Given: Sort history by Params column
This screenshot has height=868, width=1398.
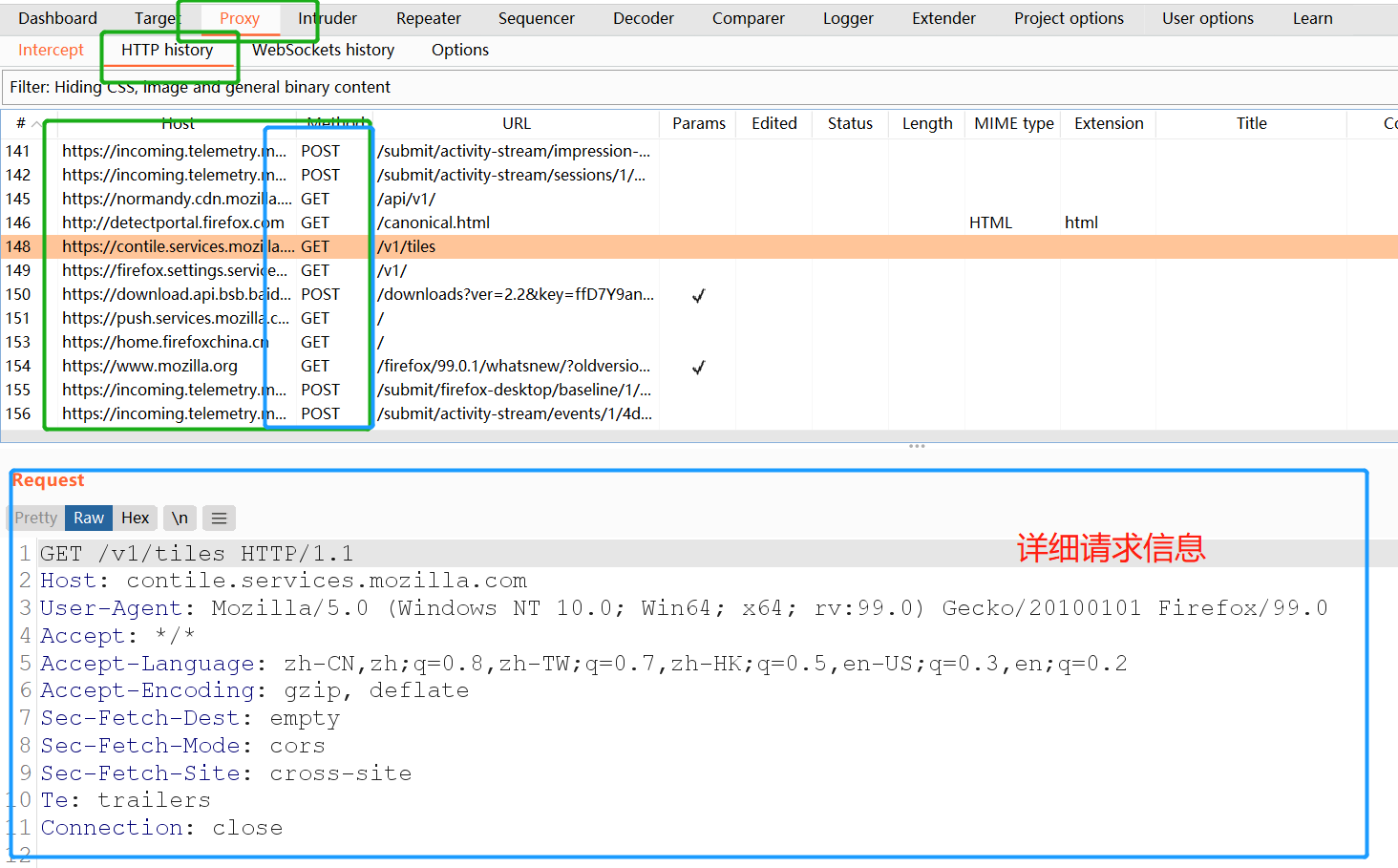Looking at the screenshot, I should coord(699,123).
